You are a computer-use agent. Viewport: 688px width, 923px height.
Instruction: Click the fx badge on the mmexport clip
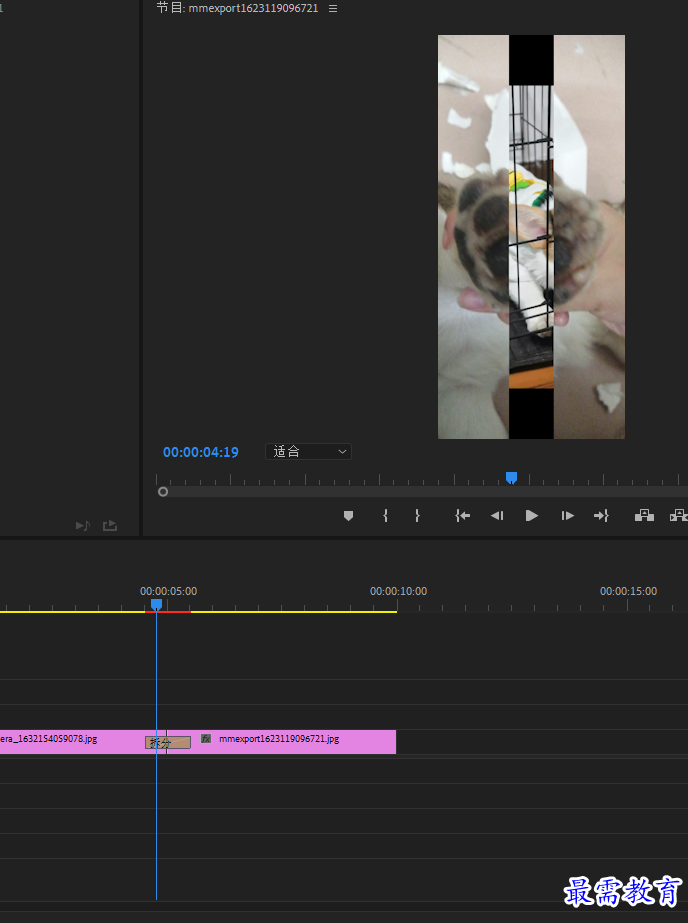click(206, 738)
